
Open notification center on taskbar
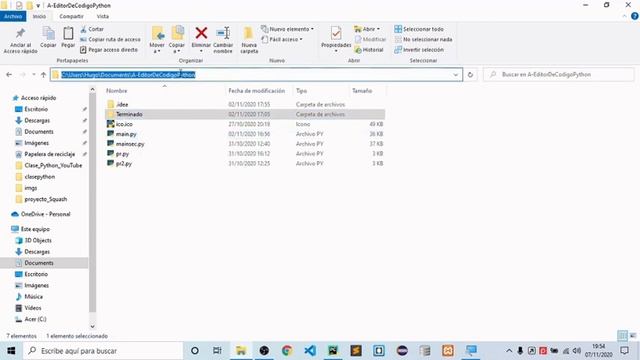(624, 351)
